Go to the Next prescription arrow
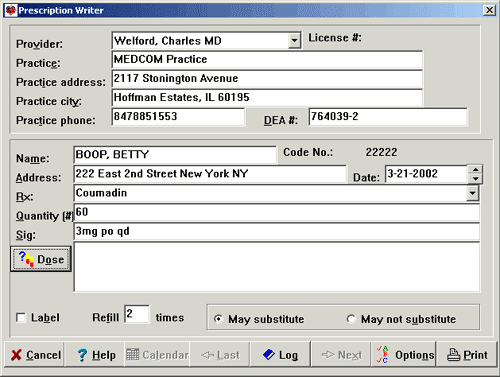The width and height of the screenshot is (500, 377). (x=341, y=355)
